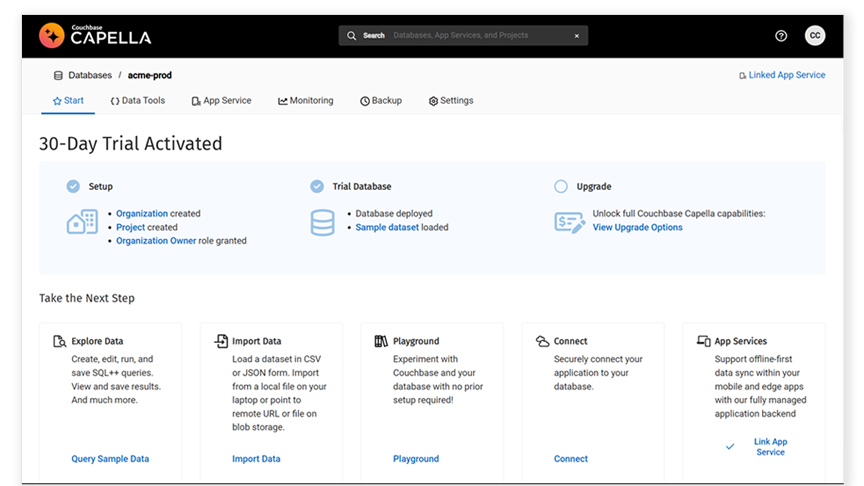The image size is (864, 486).
Task: Click the Couchbase Capella logo
Action: (x=95, y=36)
